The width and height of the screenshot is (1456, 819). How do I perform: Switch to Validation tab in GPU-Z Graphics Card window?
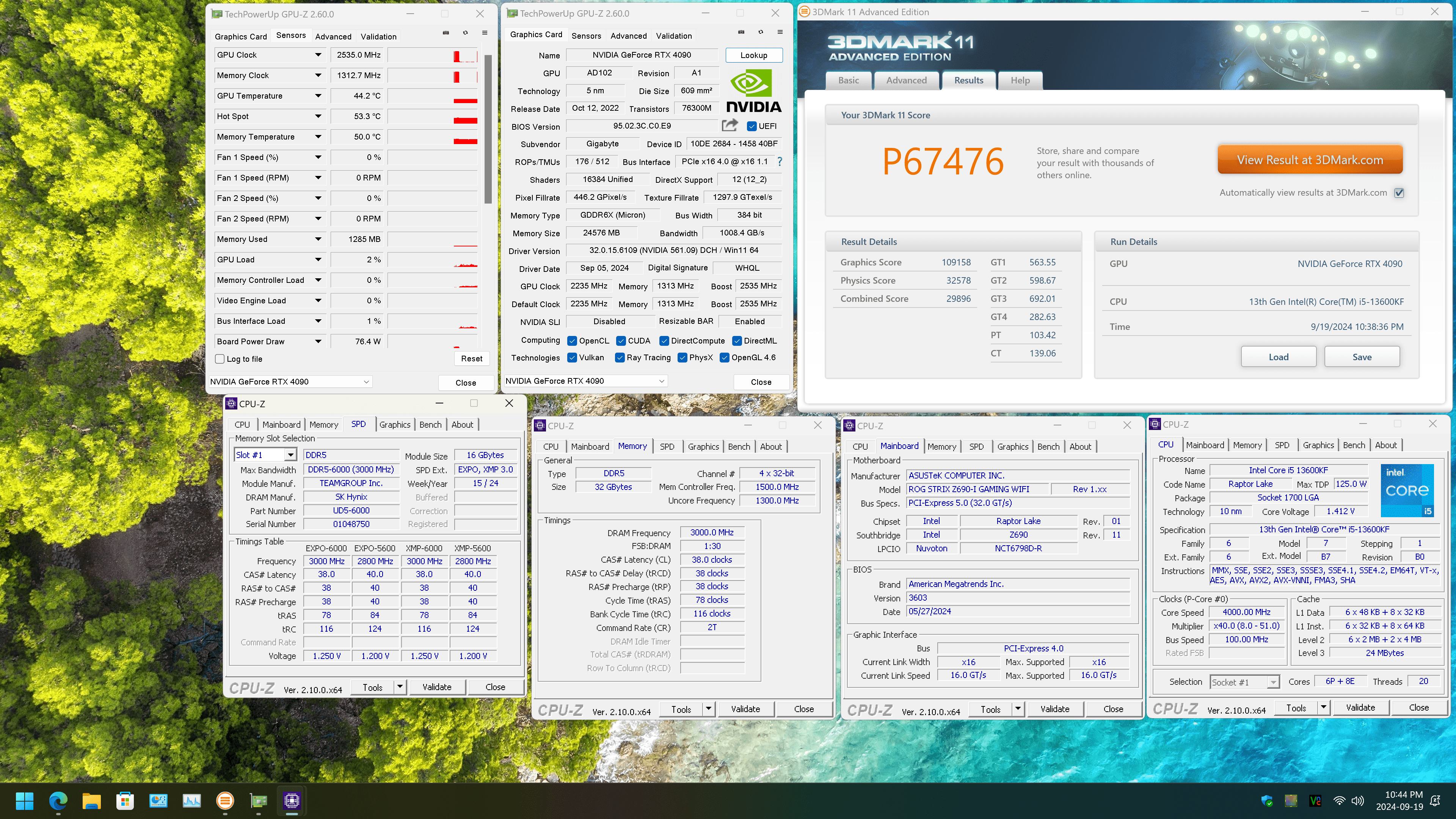pos(674,36)
